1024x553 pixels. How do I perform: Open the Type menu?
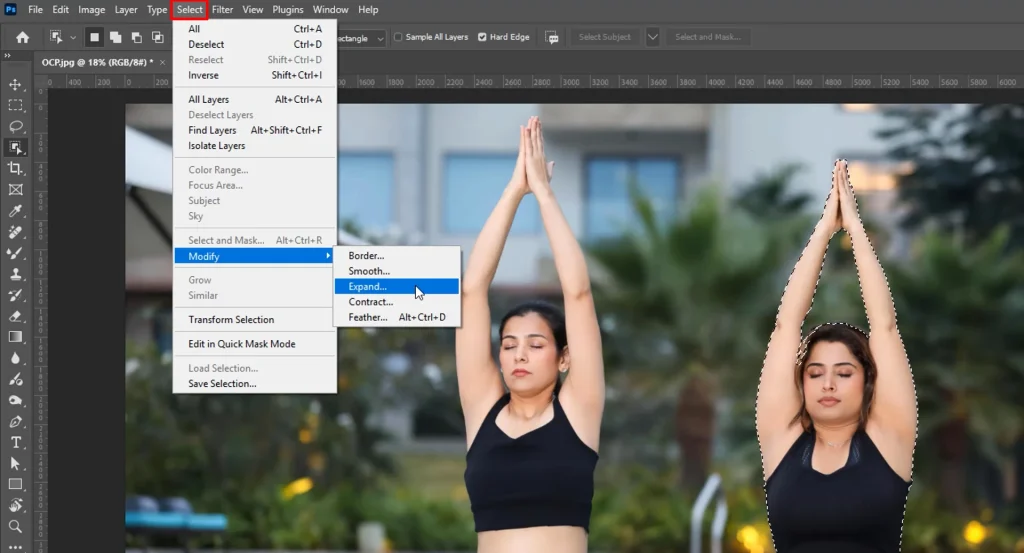[157, 10]
